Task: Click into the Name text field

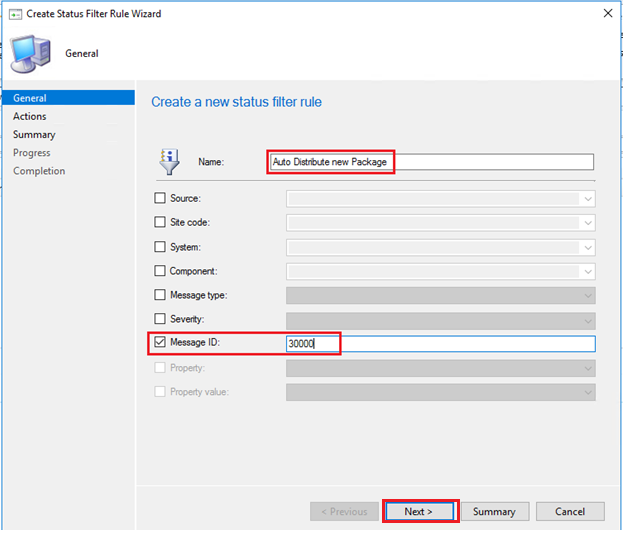Action: (x=432, y=162)
